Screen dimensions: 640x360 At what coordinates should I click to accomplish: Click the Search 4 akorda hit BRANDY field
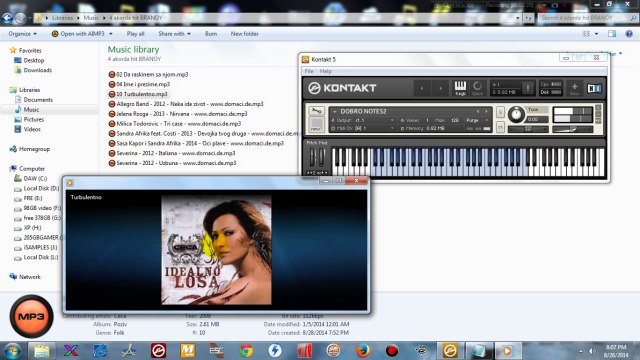click(587, 18)
